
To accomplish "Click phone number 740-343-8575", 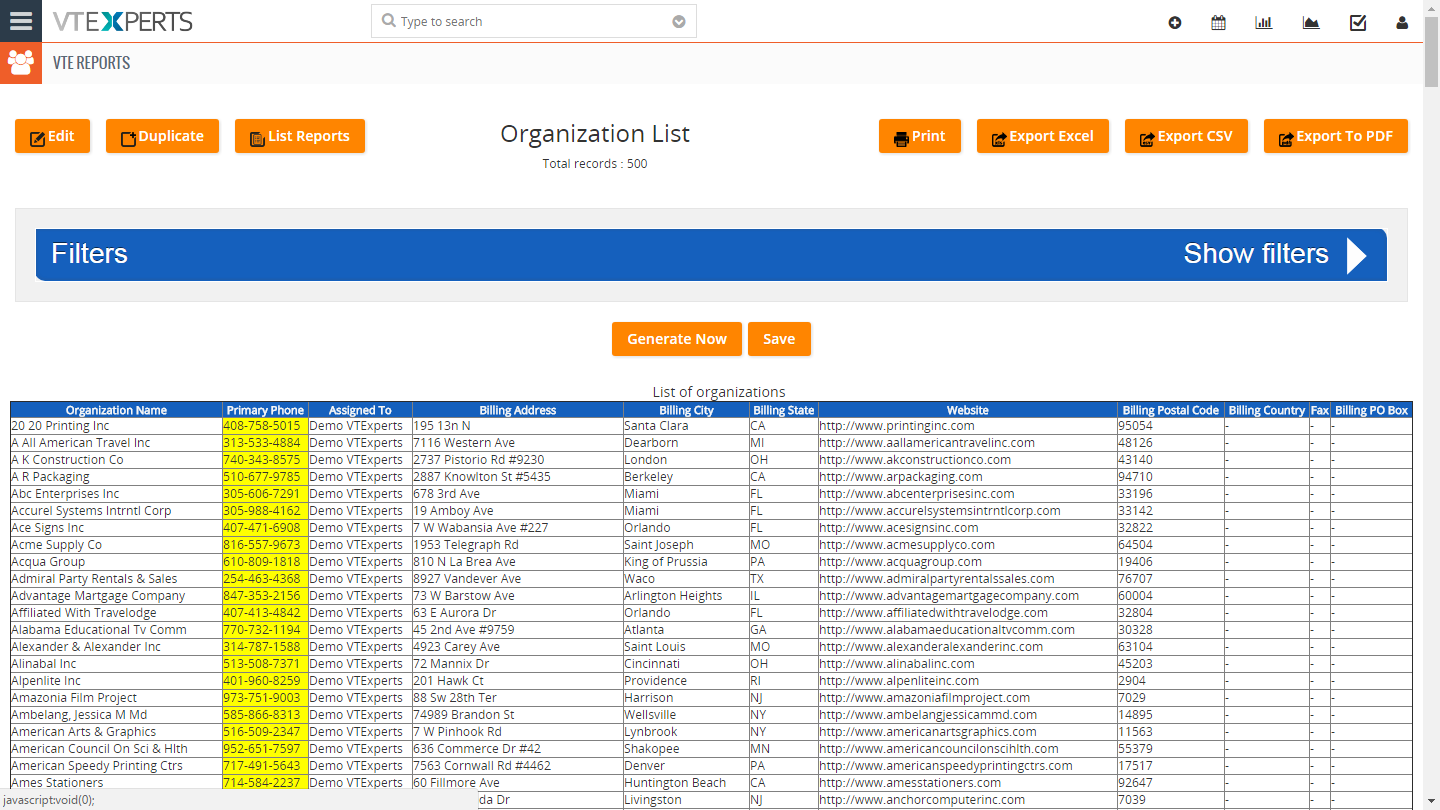I will (x=262, y=460).
